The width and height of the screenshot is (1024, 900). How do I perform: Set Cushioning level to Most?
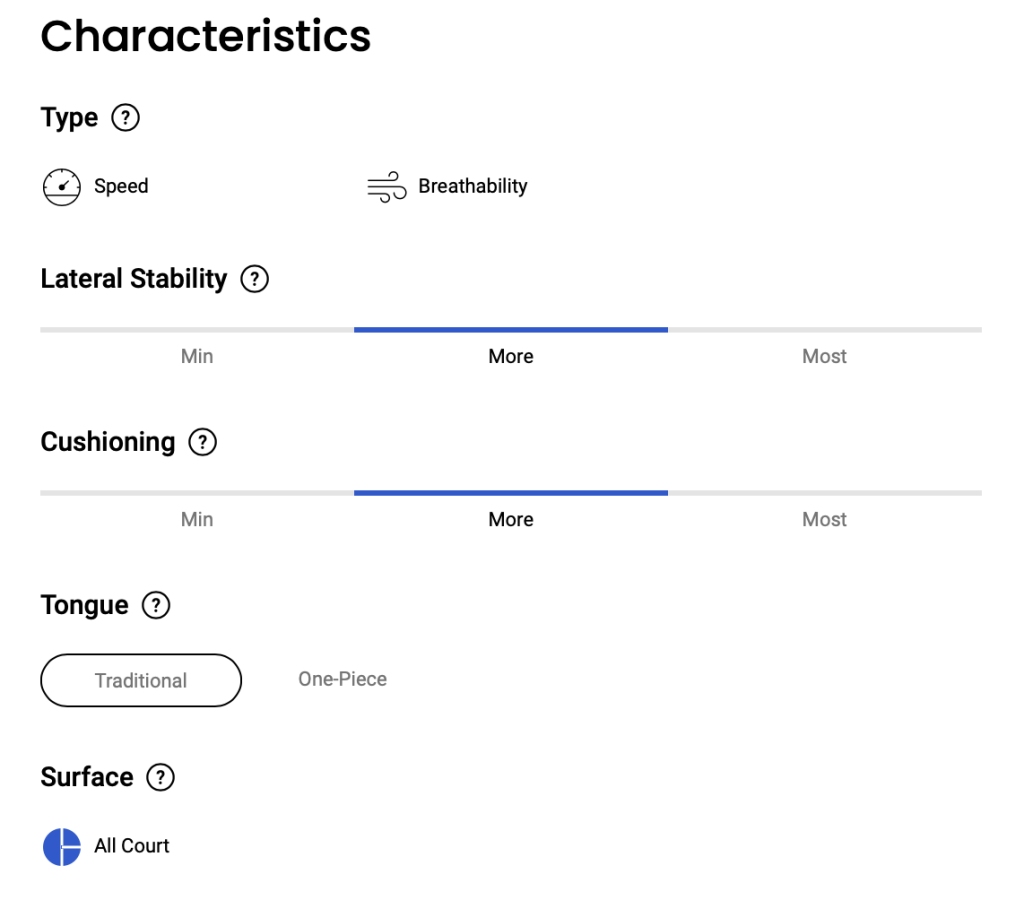[824, 519]
